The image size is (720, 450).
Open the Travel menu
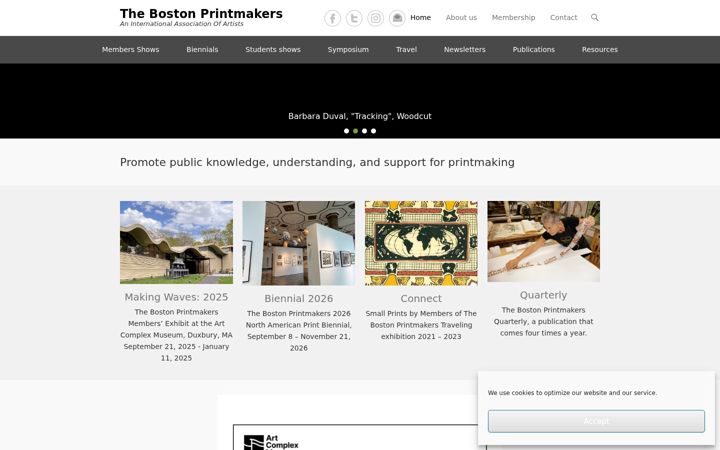tap(406, 50)
